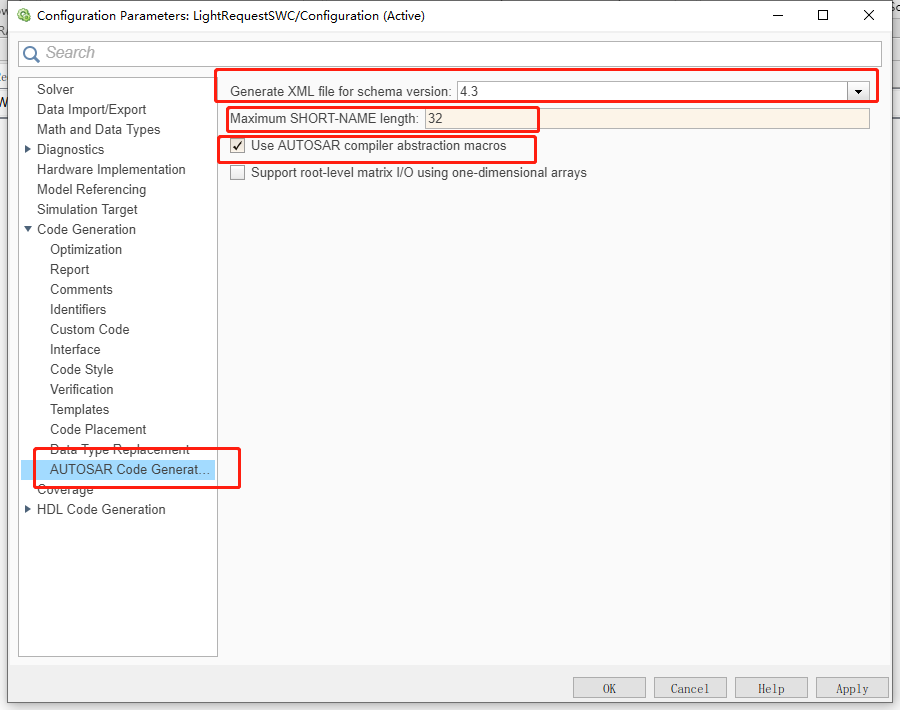Select Code Style settings

(x=82, y=370)
